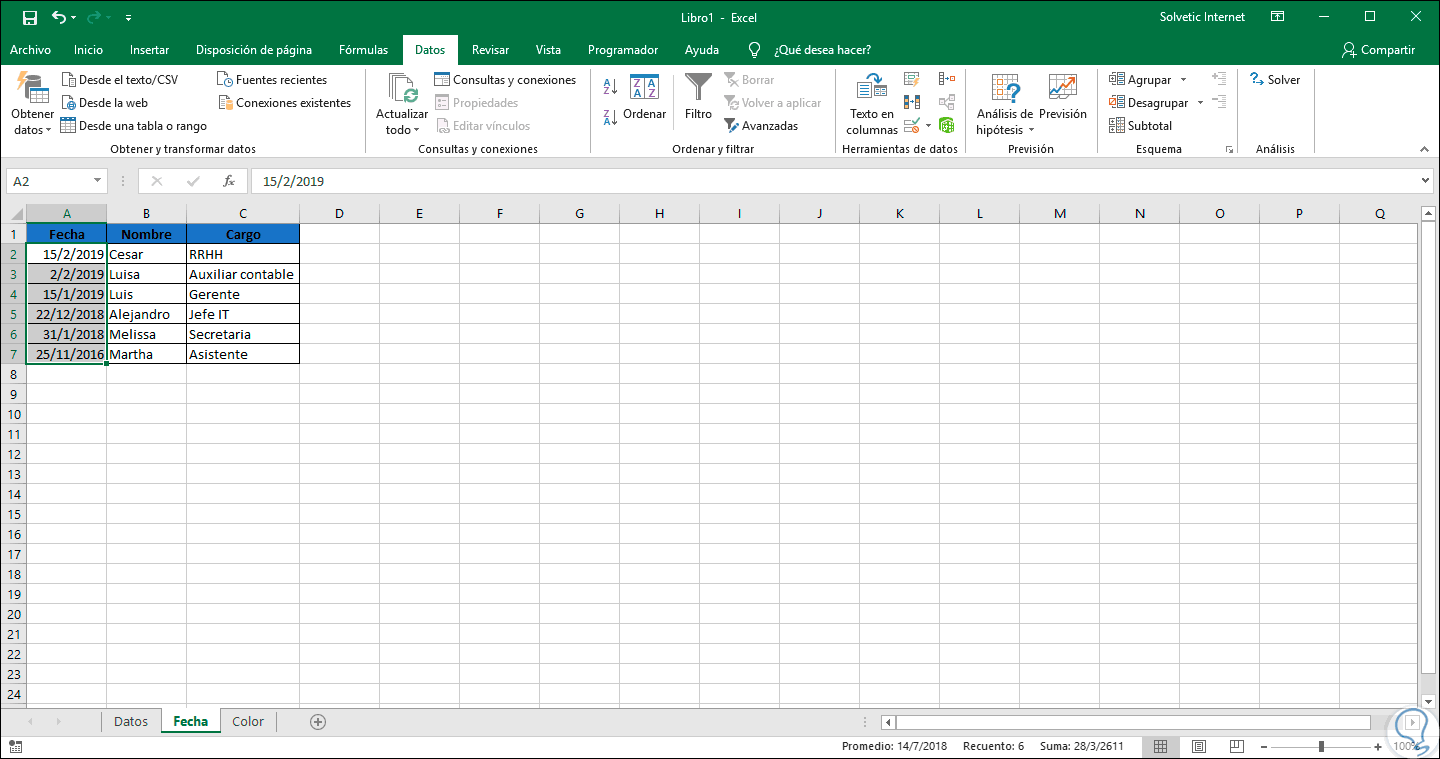
Task: Open the Solver analysis tool
Action: click(x=1275, y=80)
